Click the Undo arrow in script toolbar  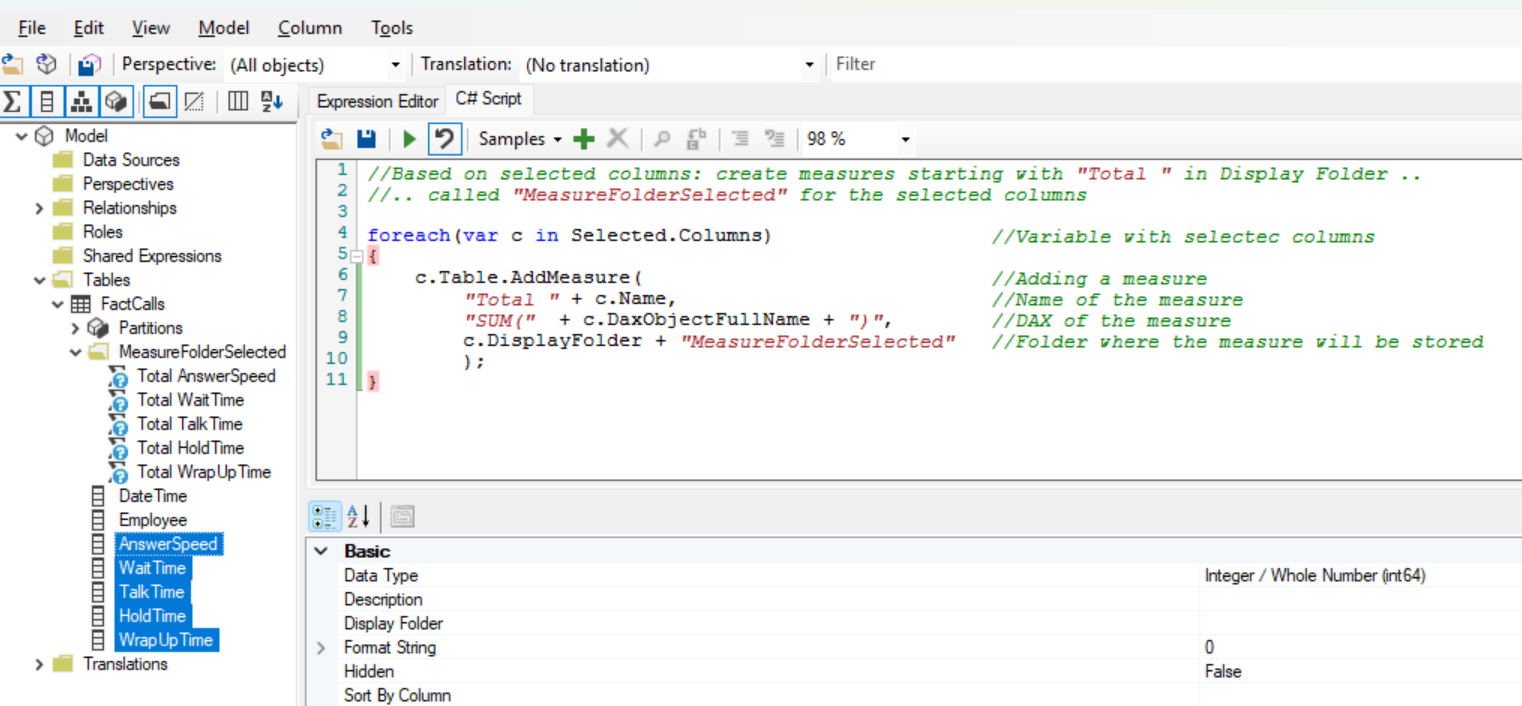[444, 139]
